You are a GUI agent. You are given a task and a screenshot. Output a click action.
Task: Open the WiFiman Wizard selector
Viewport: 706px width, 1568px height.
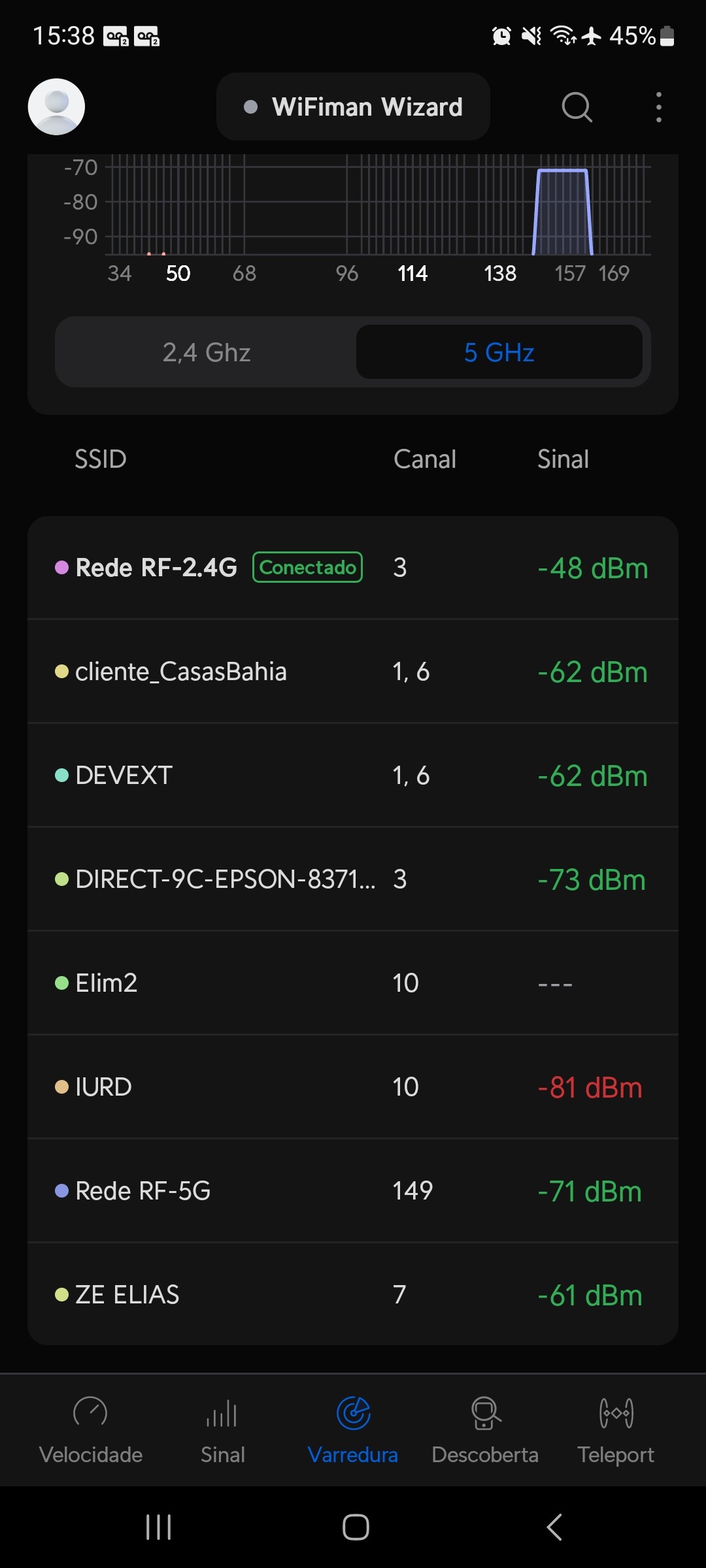[x=354, y=107]
